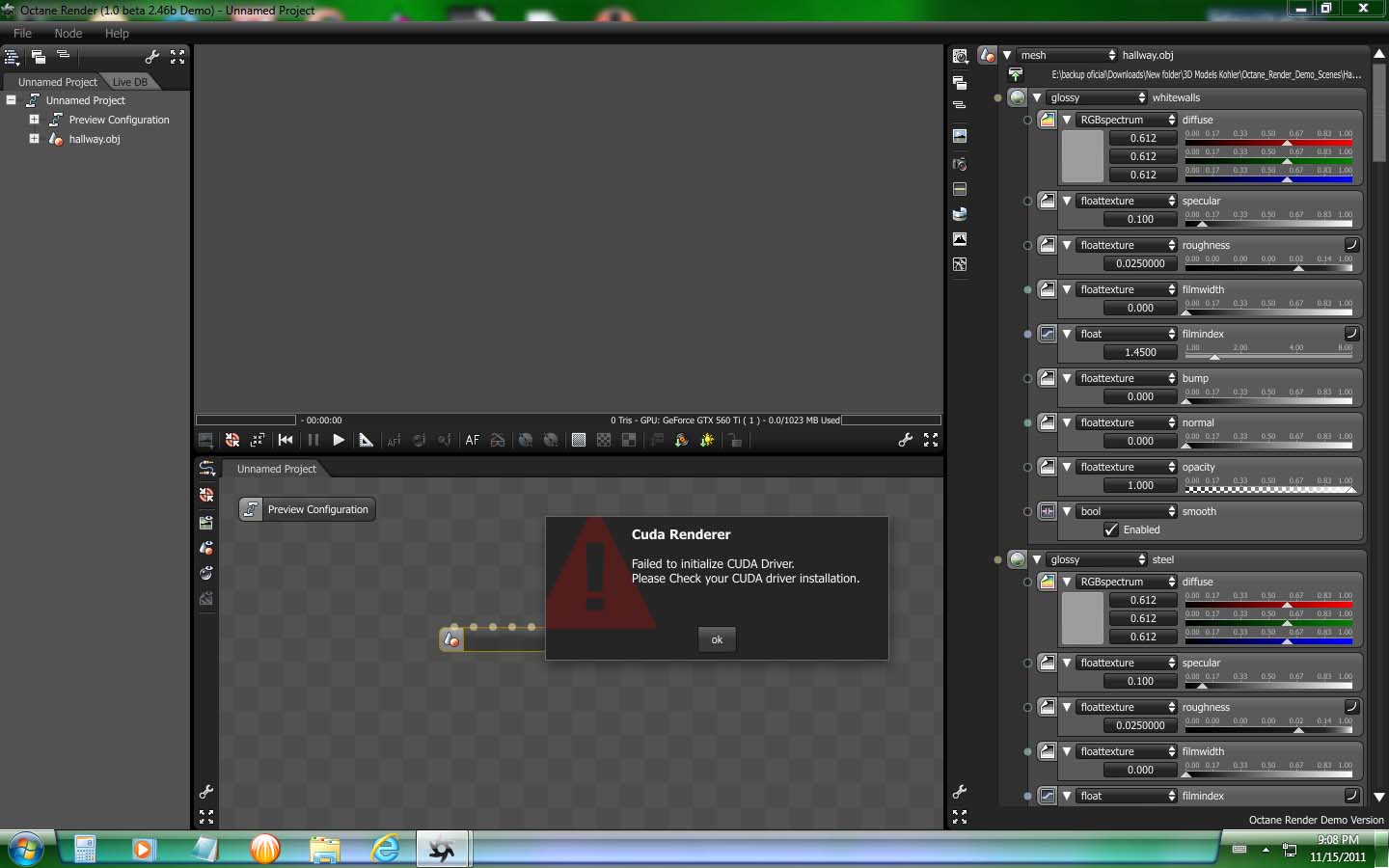Open the Help menu
Viewport: 1389px width, 868px height.
(117, 33)
